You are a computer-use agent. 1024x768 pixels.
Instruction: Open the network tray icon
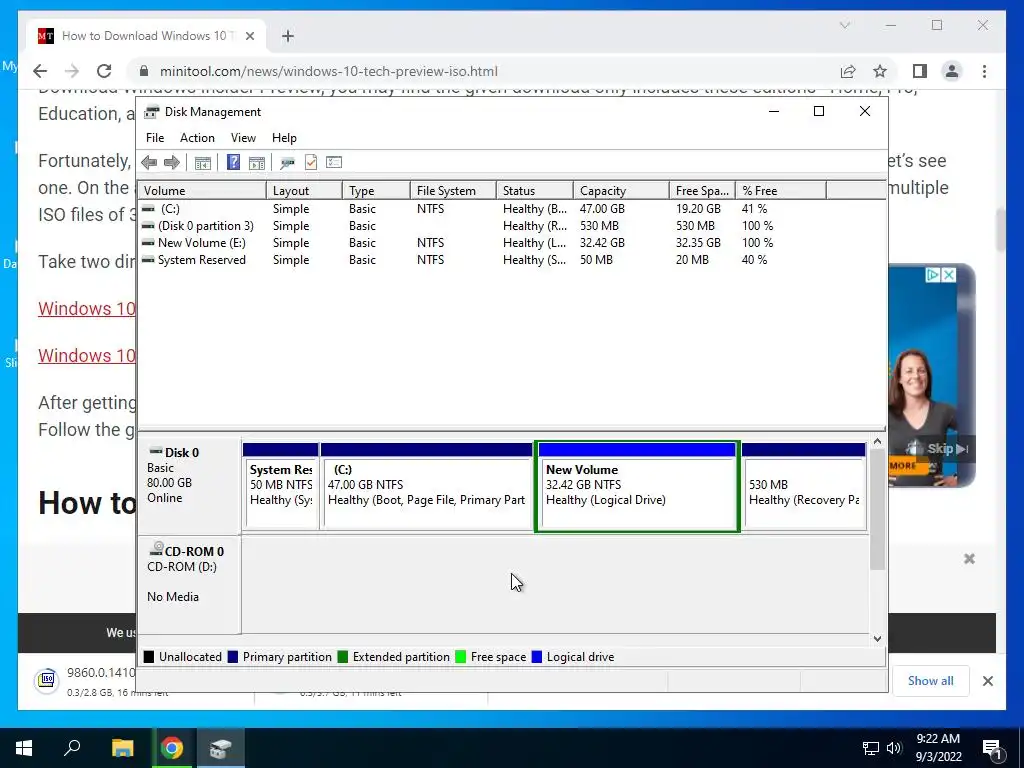[x=871, y=748]
